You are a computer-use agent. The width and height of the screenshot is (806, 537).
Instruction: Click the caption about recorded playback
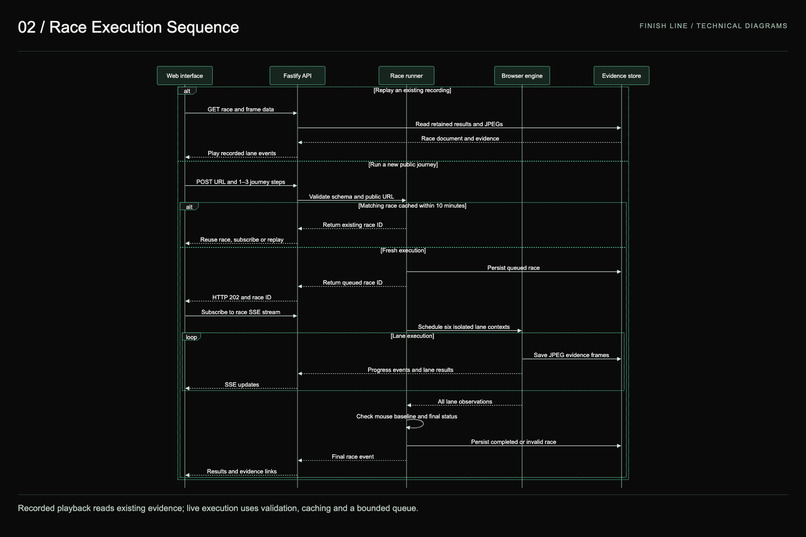pos(218,508)
